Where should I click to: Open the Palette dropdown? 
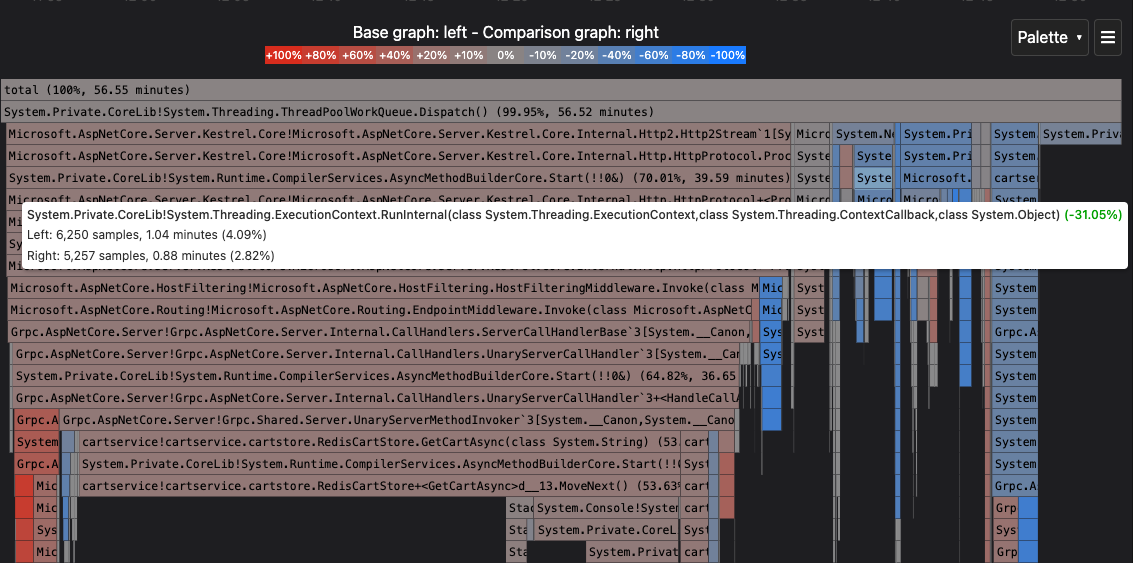pos(1049,38)
